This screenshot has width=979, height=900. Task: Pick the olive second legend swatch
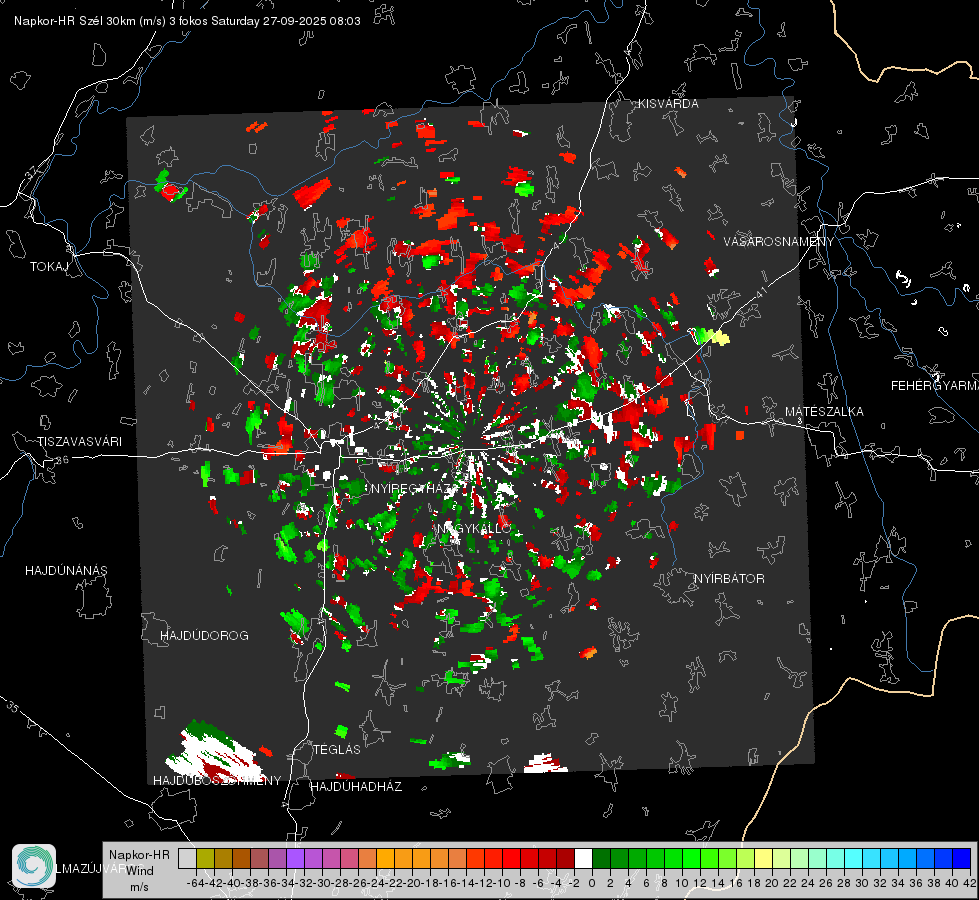205,858
